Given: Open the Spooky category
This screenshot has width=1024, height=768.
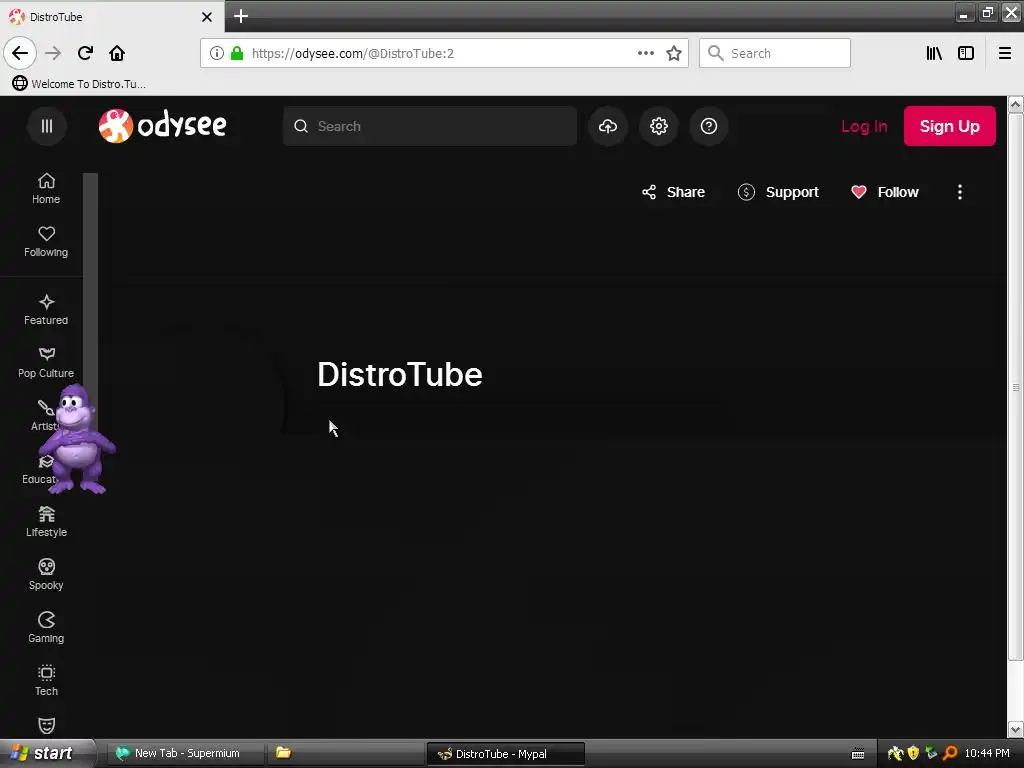Looking at the screenshot, I should click(x=46, y=575).
